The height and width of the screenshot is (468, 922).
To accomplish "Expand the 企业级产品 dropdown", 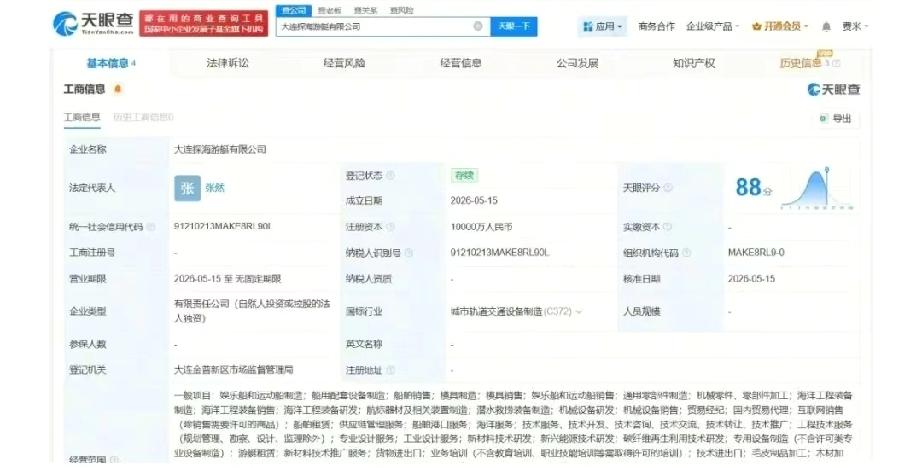I will click(x=712, y=26).
